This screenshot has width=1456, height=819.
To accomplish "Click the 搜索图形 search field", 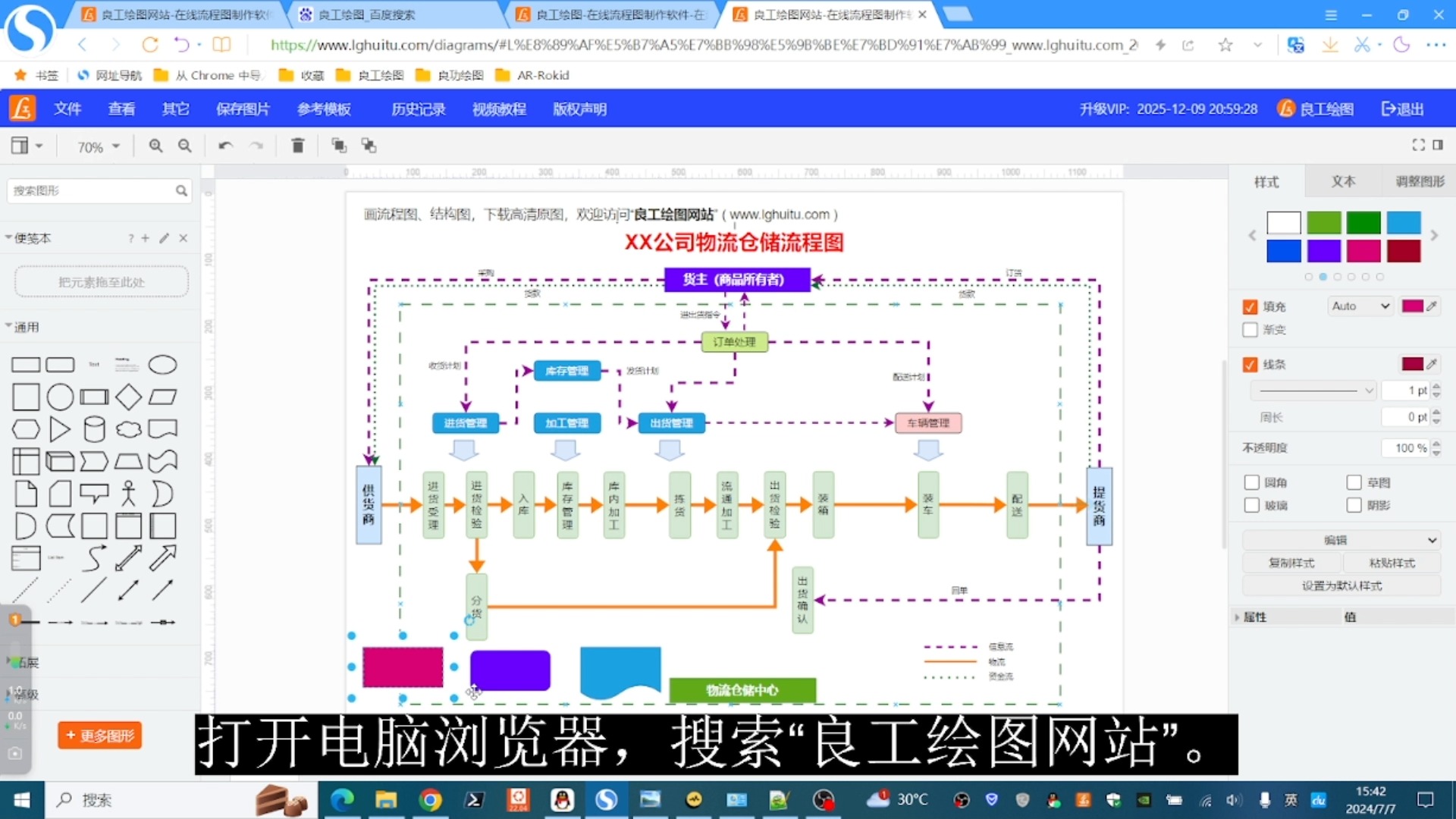I will pos(91,190).
